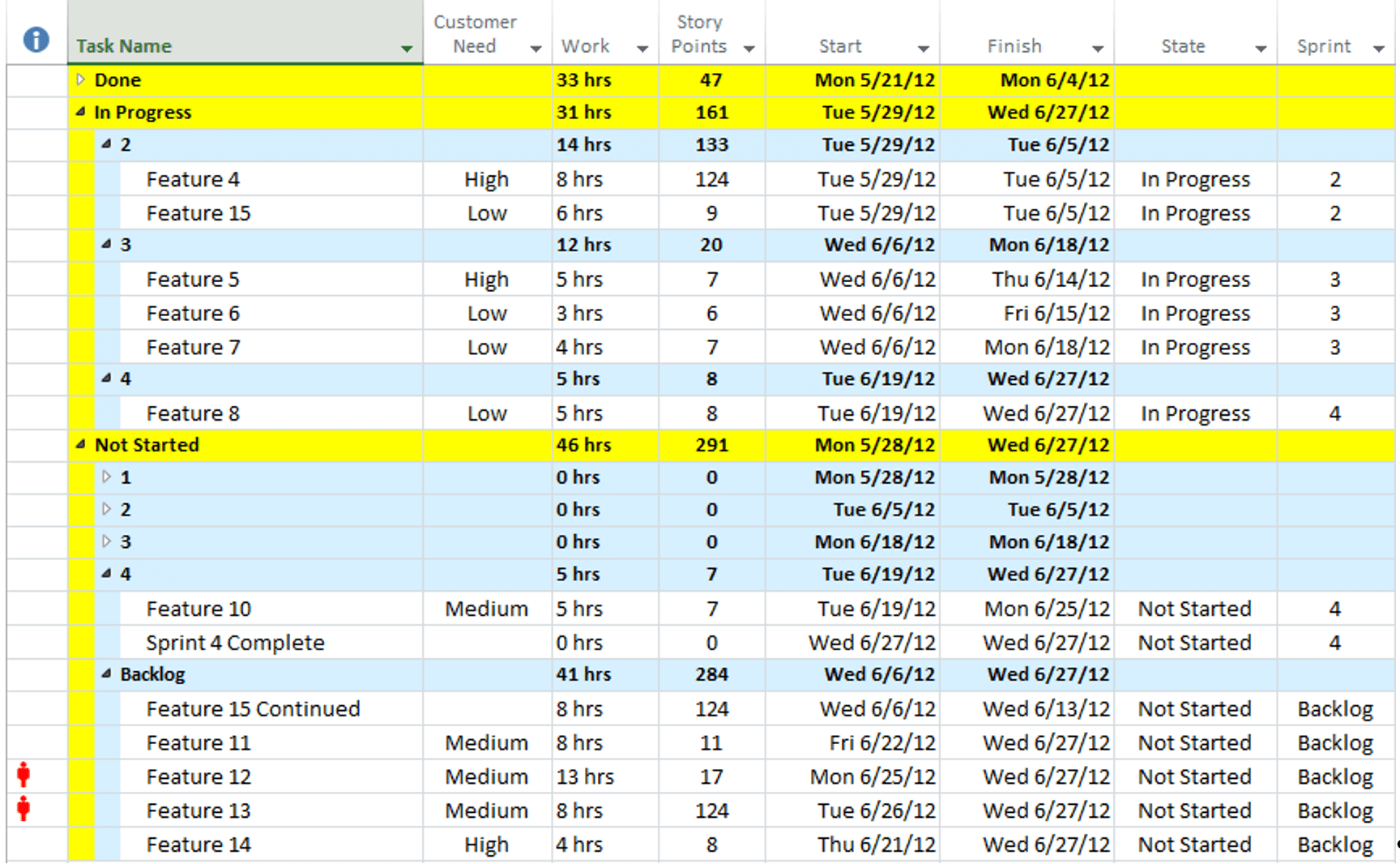Click the 161 story points on In Progress row
This screenshot has width=1400, height=864.
tap(711, 113)
